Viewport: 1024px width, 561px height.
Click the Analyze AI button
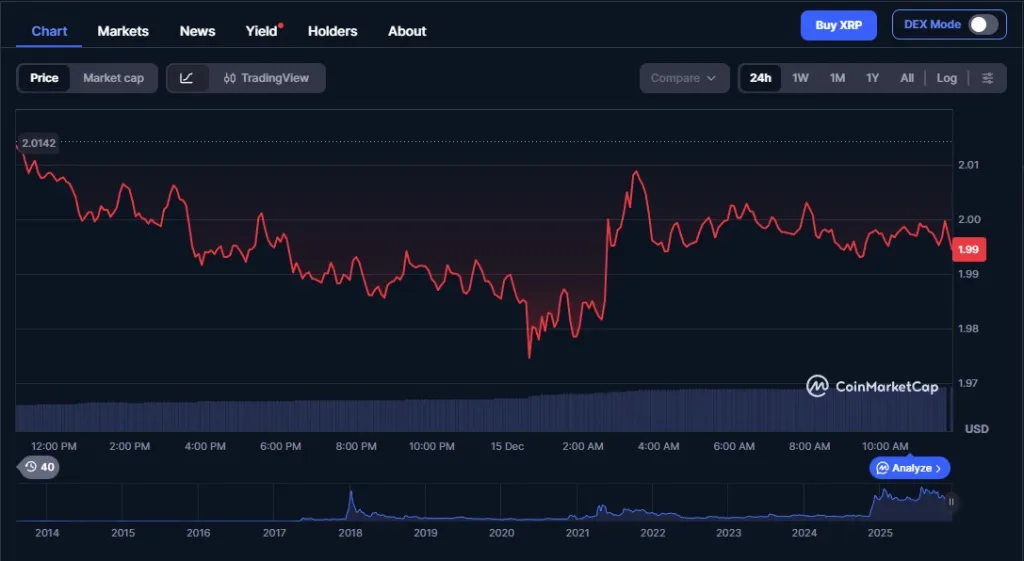pos(910,468)
